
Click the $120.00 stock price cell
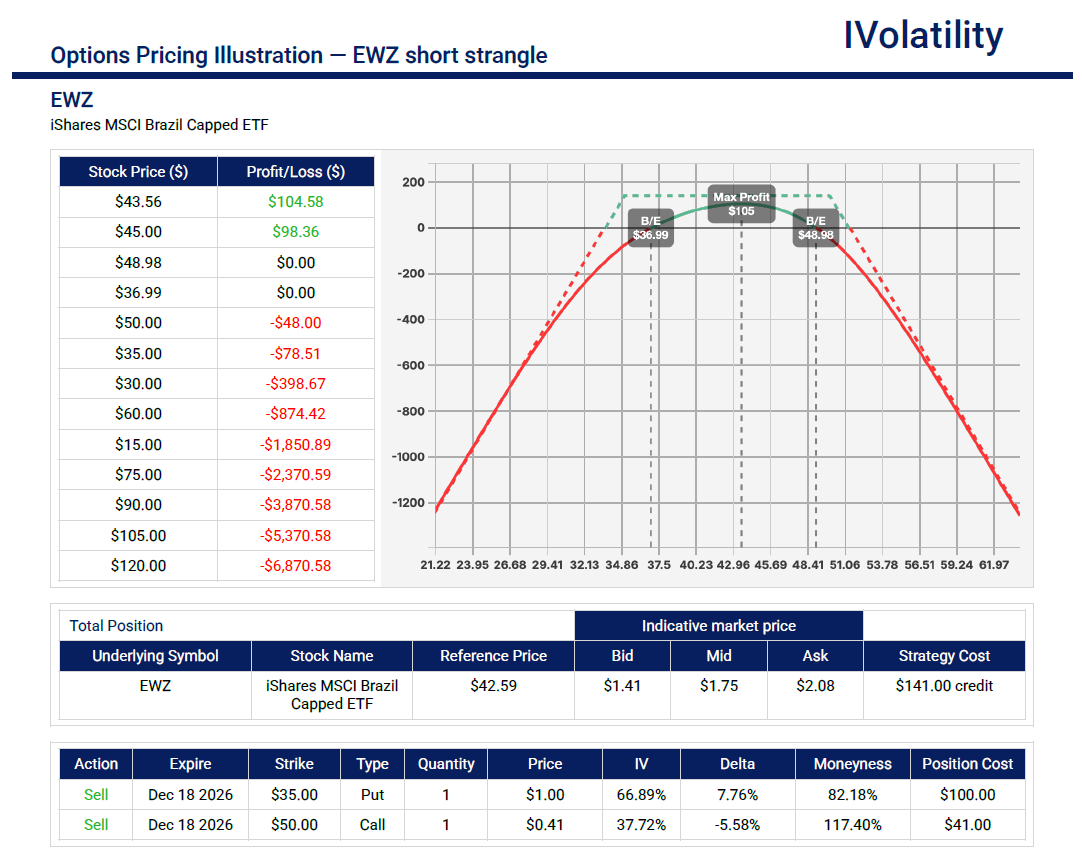pos(138,566)
